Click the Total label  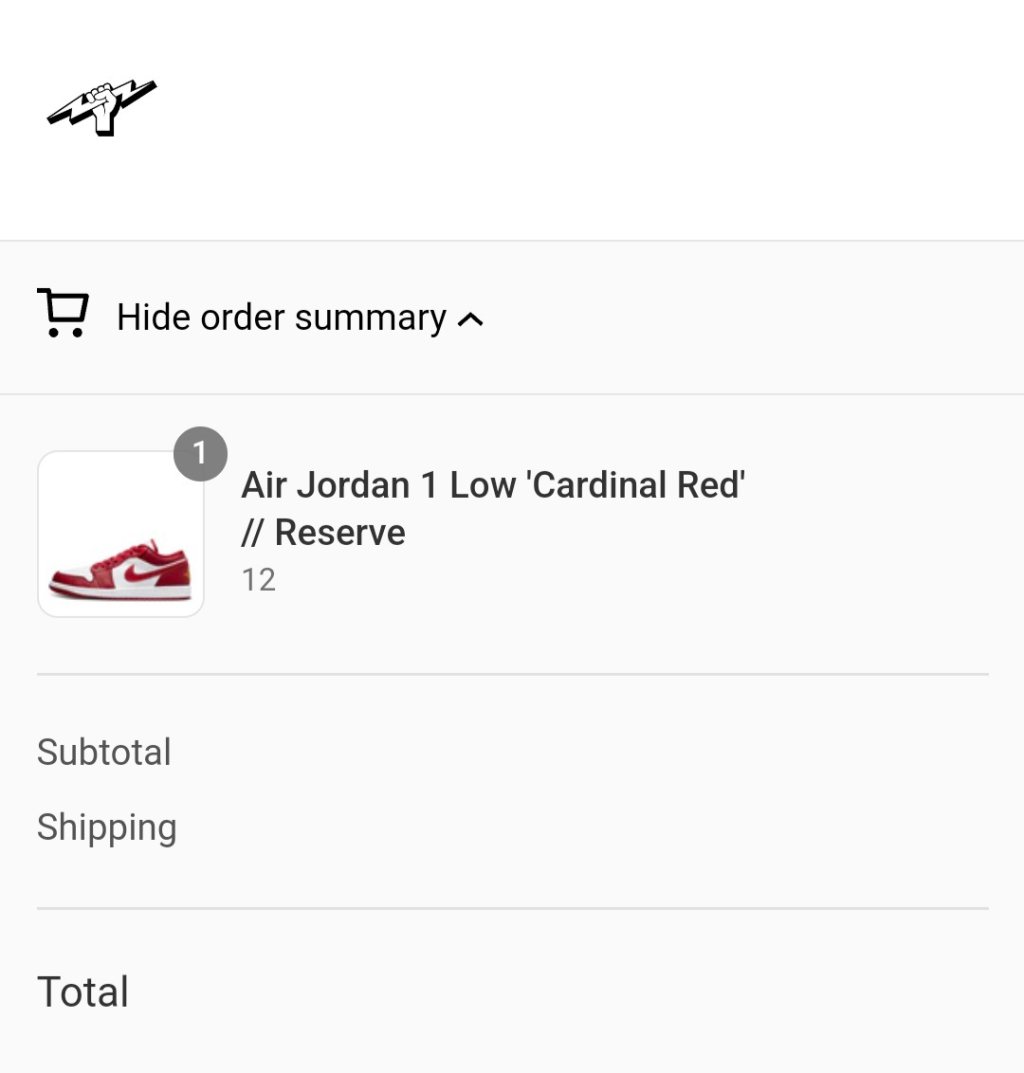pyautogui.click(x=83, y=992)
